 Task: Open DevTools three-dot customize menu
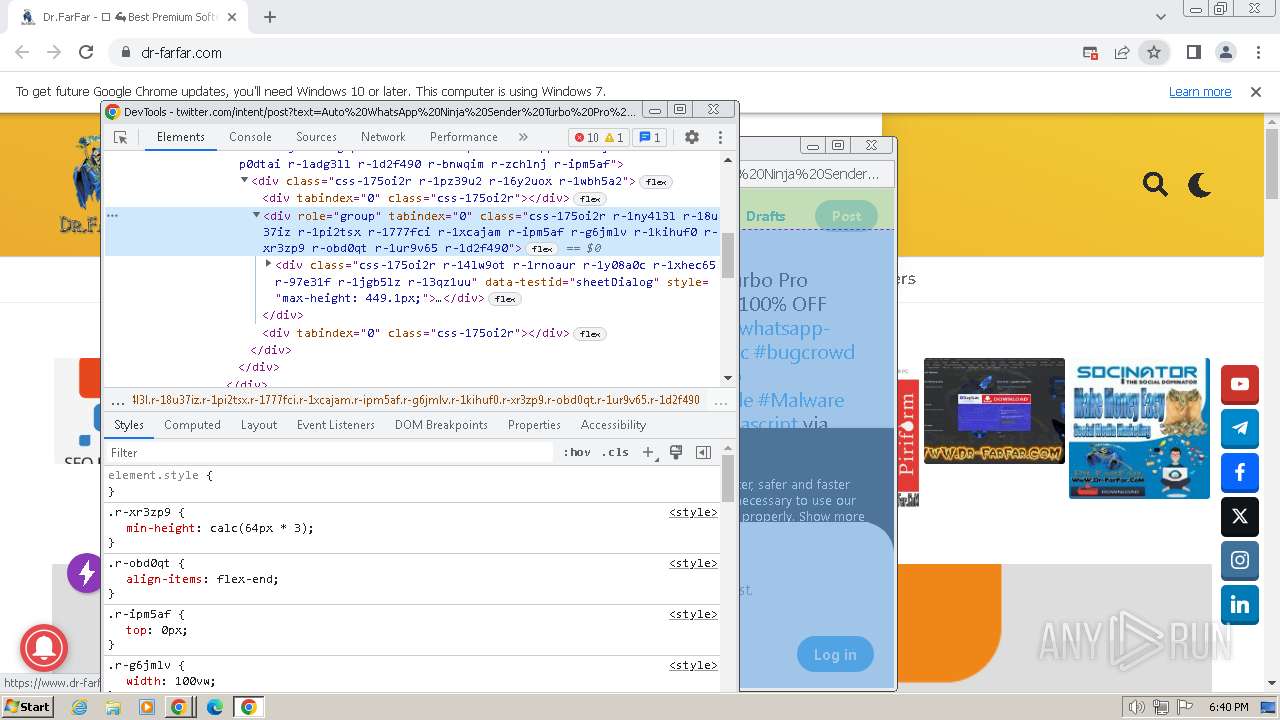[x=720, y=137]
